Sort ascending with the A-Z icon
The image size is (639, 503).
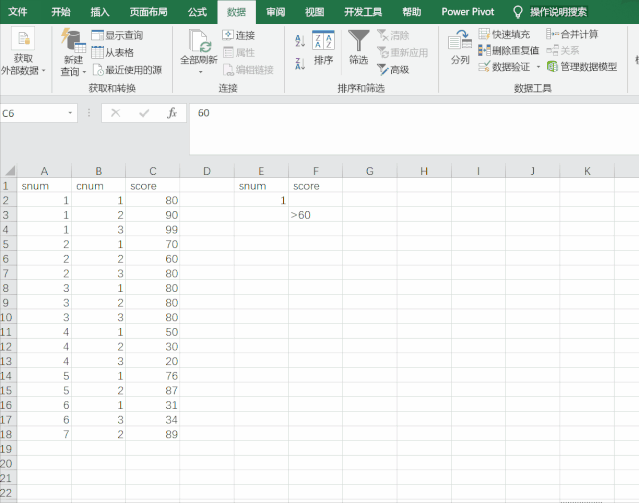tap(300, 40)
